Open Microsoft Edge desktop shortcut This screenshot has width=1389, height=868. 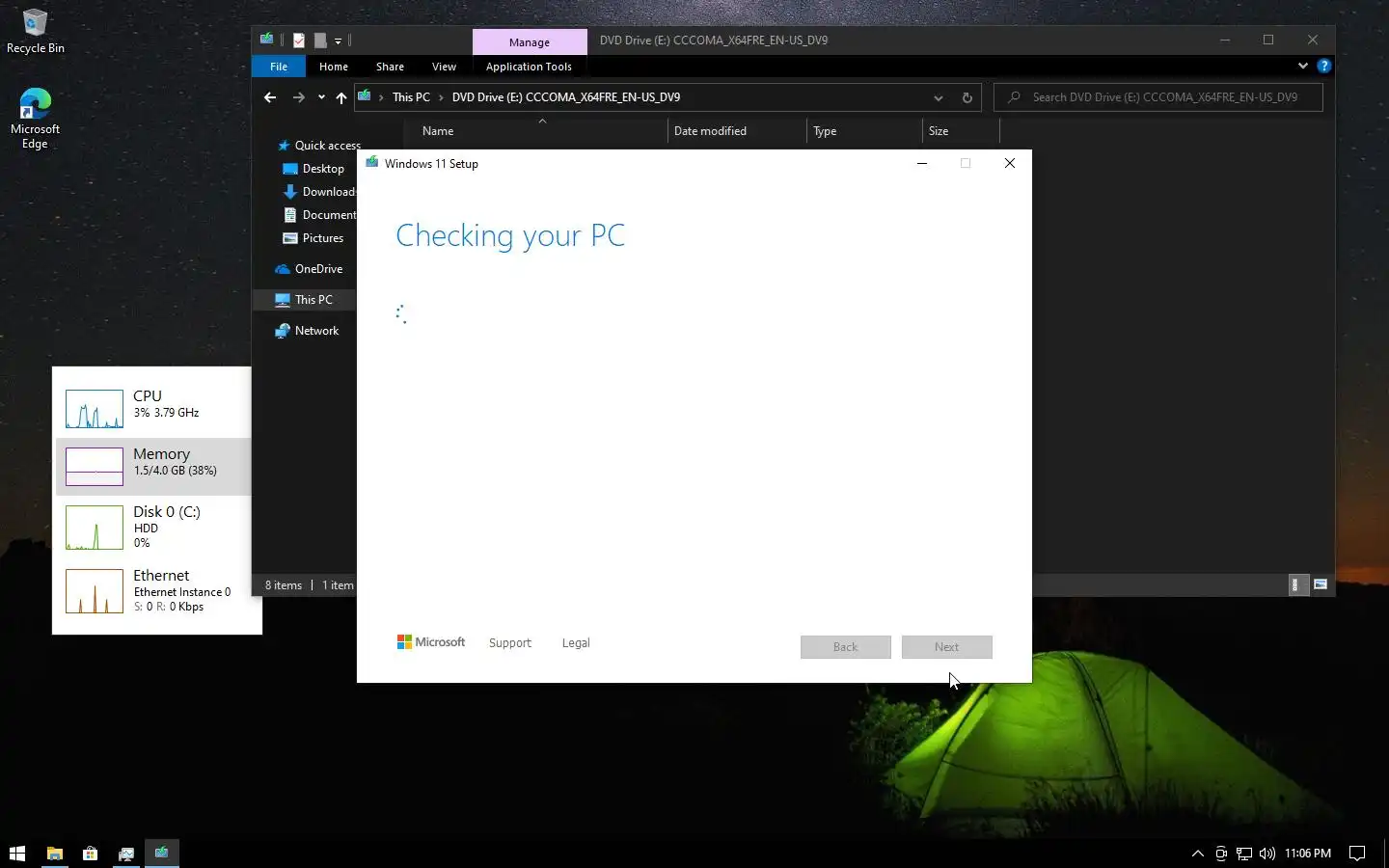tap(35, 119)
